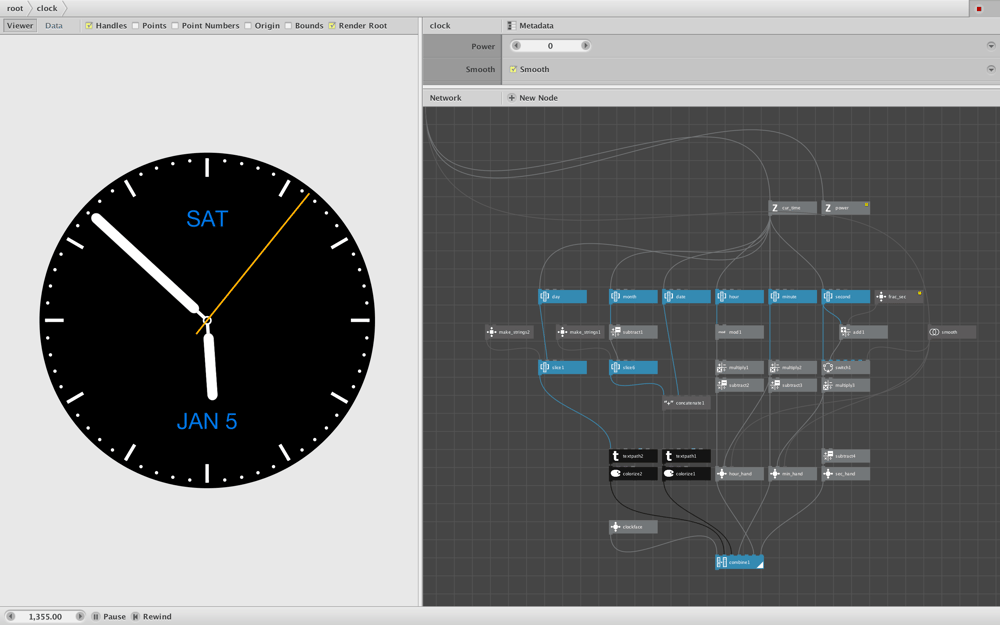Increase the Power value with right arrow
This screenshot has height=625, width=1000.
[x=585, y=46]
